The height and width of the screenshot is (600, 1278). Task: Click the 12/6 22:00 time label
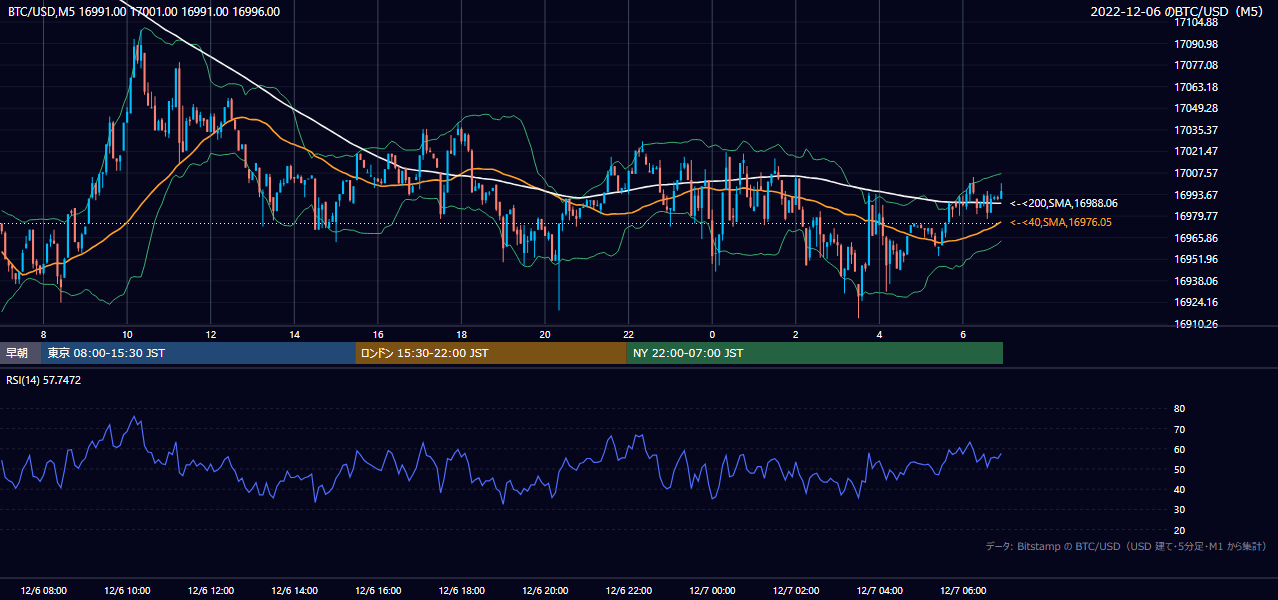(629, 591)
